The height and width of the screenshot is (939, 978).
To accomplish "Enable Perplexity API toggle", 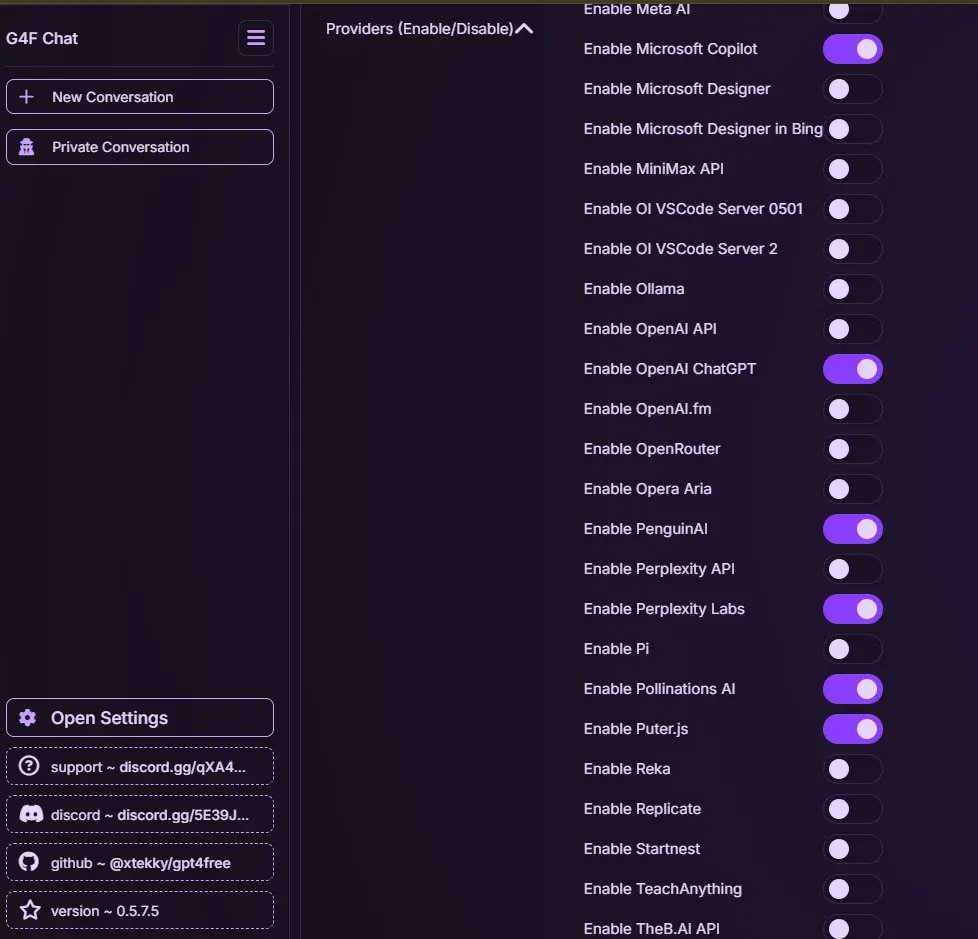I will tap(853, 569).
